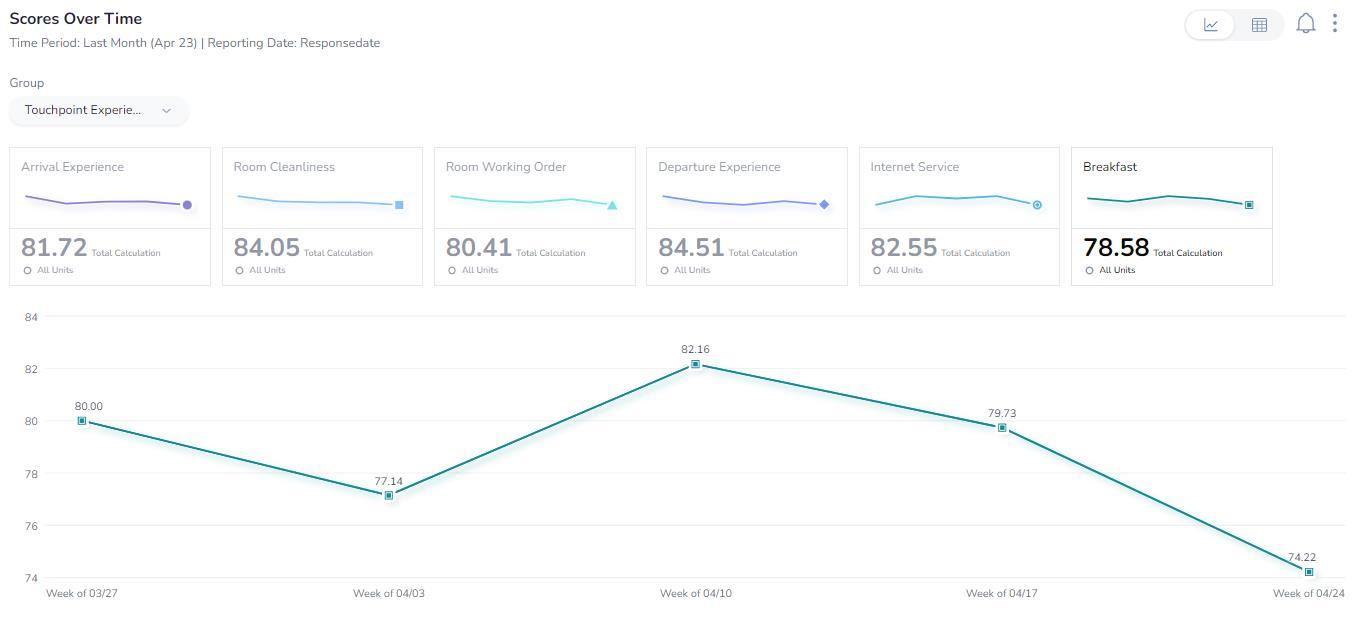This screenshot has width=1360, height=620.
Task: Open the notification bell alerts
Action: tap(1305, 24)
